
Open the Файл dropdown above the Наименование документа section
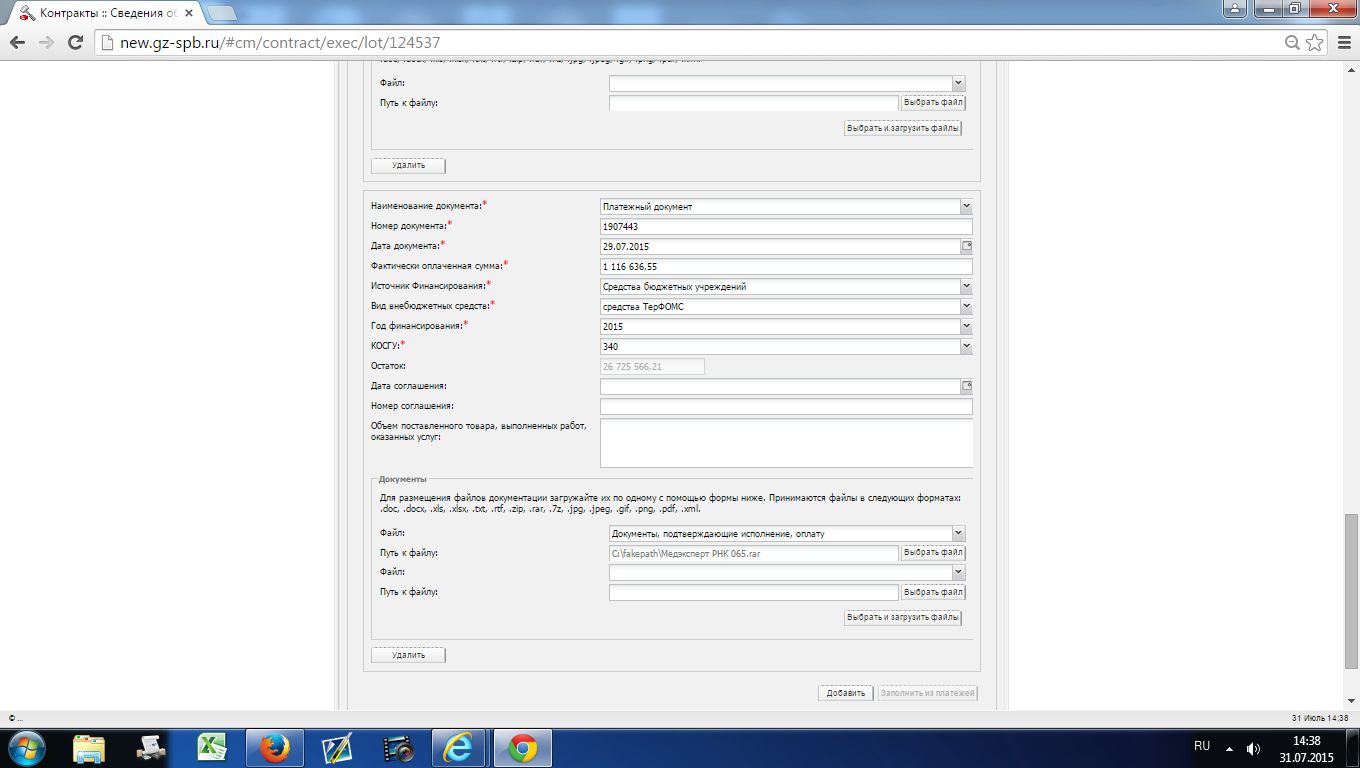point(959,83)
